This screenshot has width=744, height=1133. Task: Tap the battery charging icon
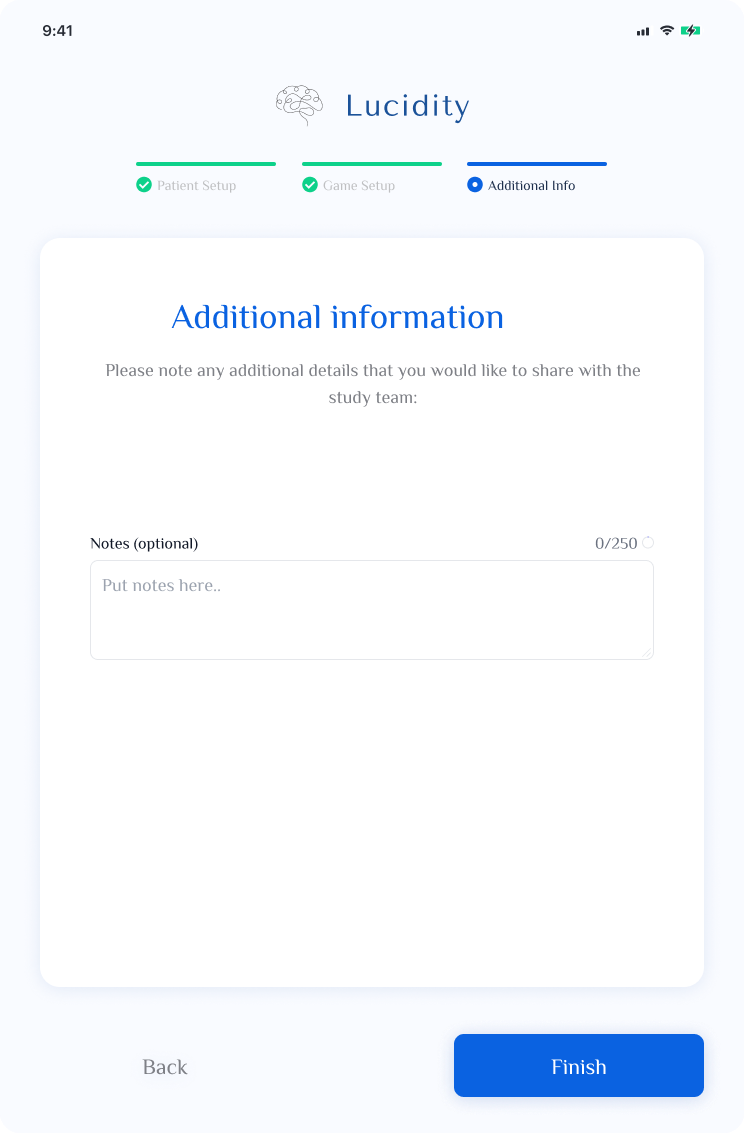click(x=691, y=30)
